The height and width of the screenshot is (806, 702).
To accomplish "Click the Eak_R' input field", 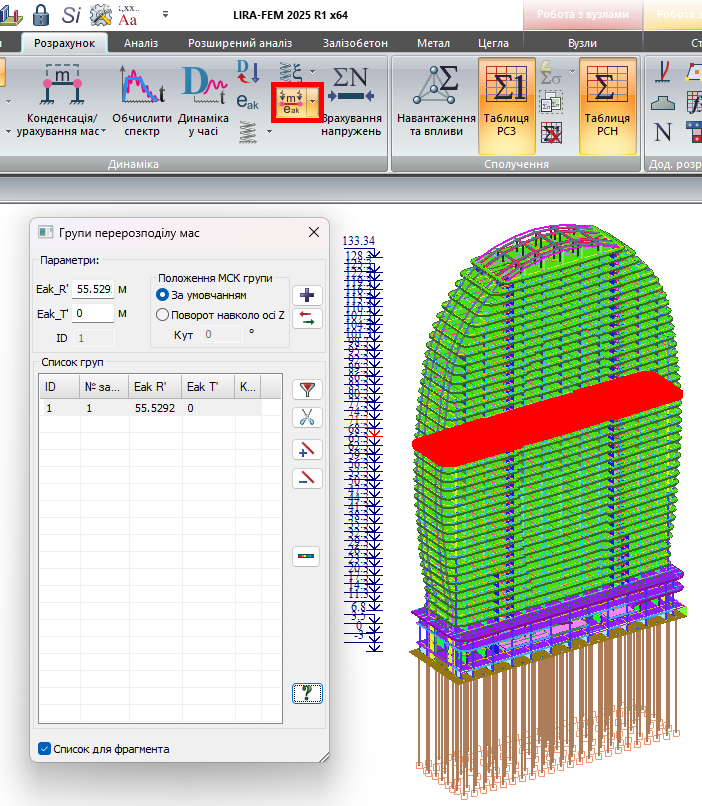I will (x=93, y=289).
